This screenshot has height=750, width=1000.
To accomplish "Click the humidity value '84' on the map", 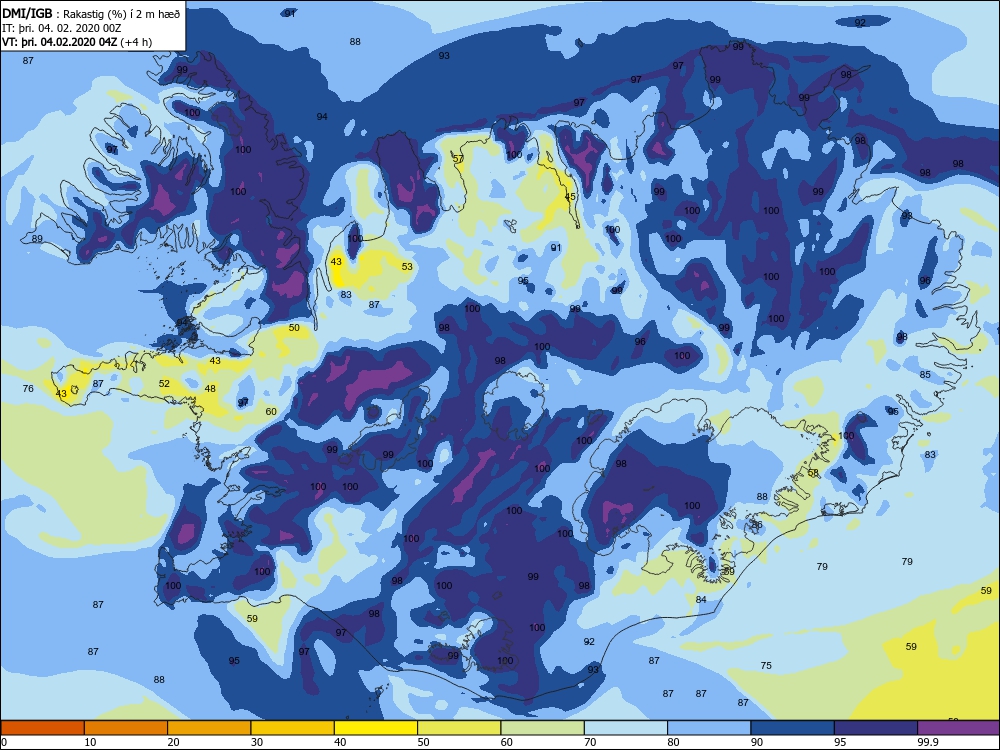I will pos(701,599).
